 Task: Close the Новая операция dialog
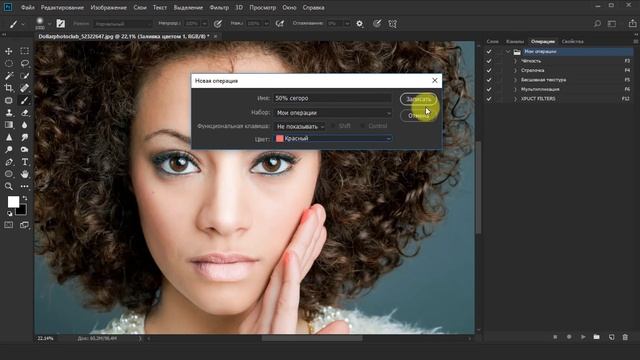pos(435,80)
